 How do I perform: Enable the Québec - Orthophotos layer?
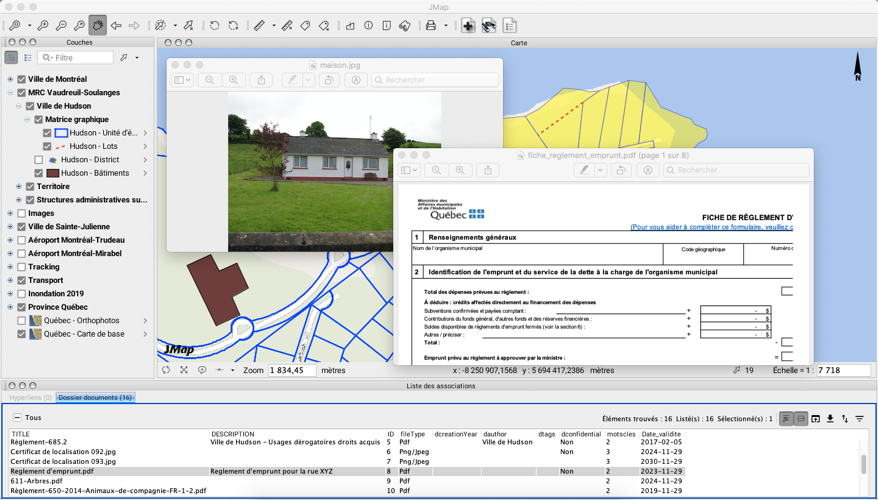click(x=21, y=321)
